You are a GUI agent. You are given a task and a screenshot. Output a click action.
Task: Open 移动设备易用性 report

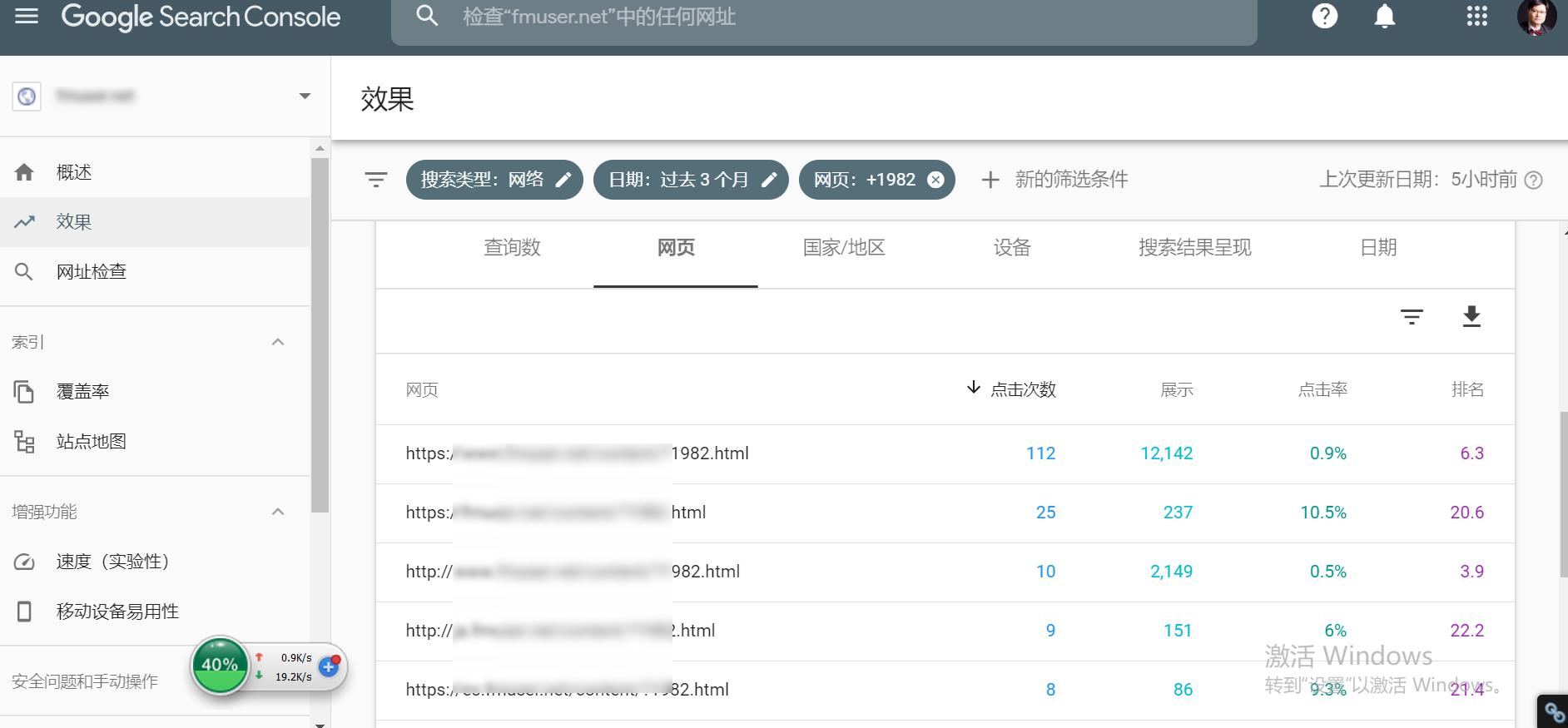(x=155, y=612)
